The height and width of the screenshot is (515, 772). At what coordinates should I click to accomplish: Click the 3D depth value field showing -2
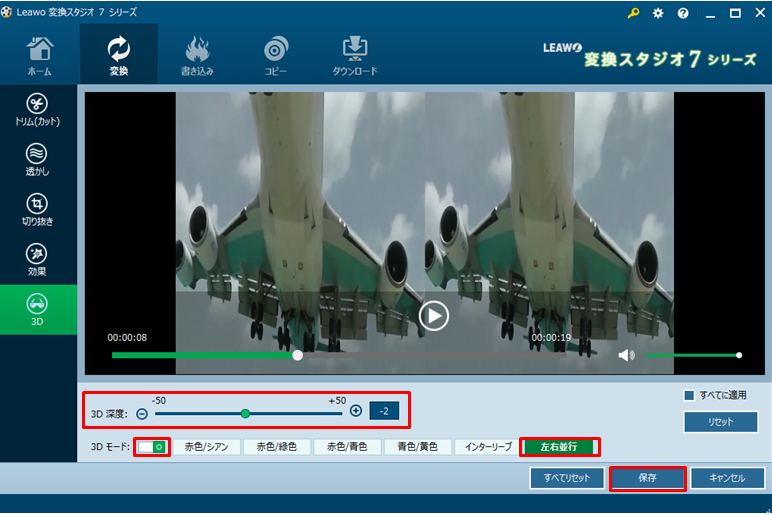[384, 411]
